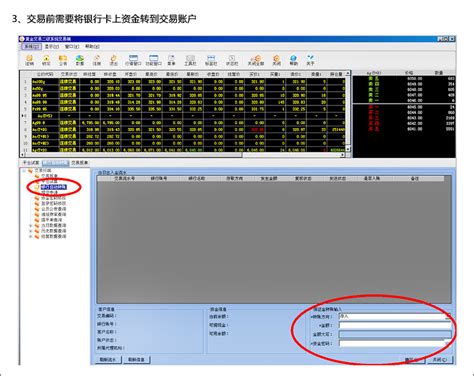The width and height of the screenshot is (474, 376).
Task: Click folder icon beside 资金密码修改
Action: (x=37, y=198)
